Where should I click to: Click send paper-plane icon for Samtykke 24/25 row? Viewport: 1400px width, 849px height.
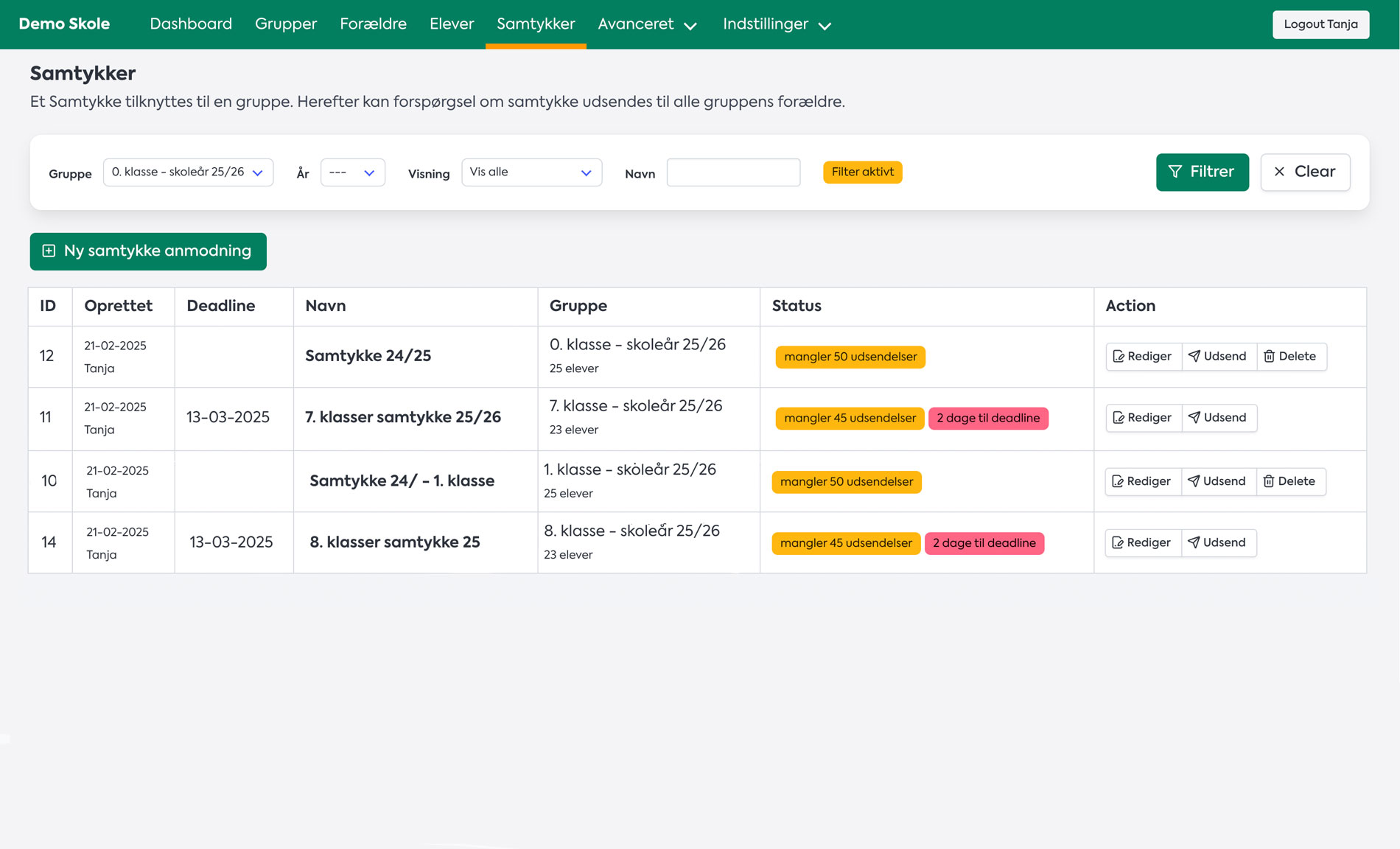[x=1194, y=356]
